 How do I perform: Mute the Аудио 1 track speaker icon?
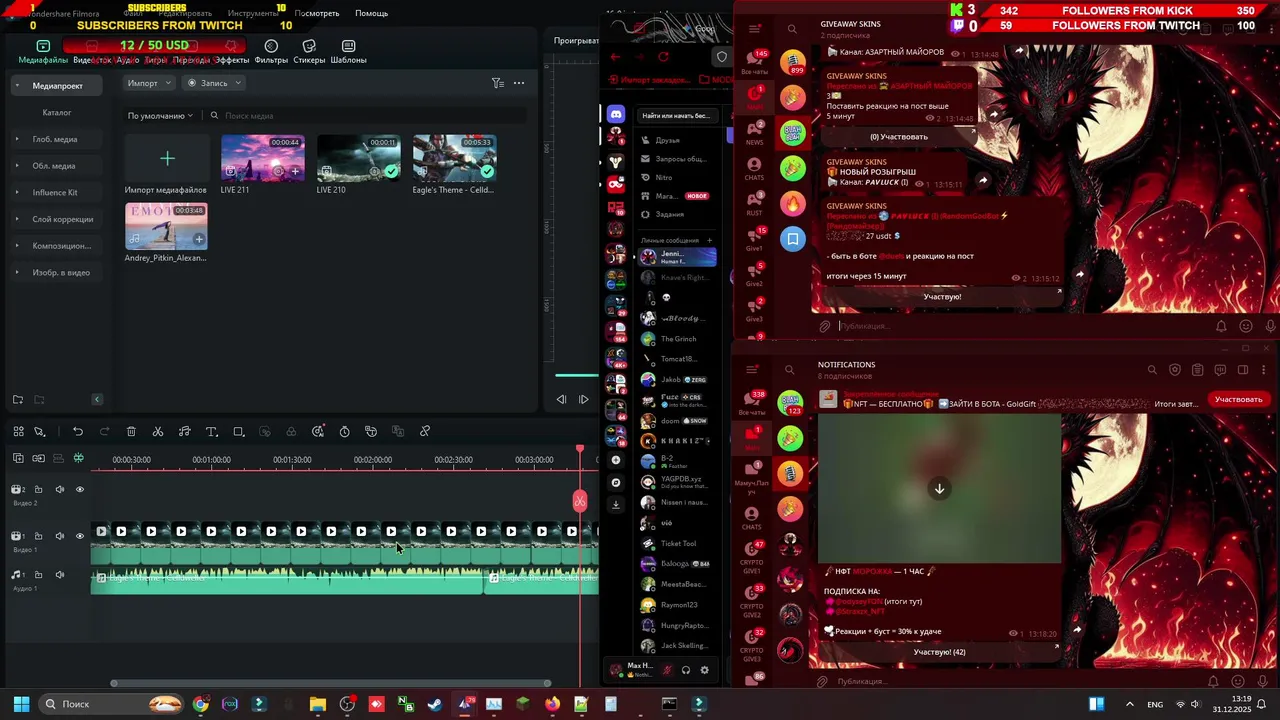[x=59, y=575]
